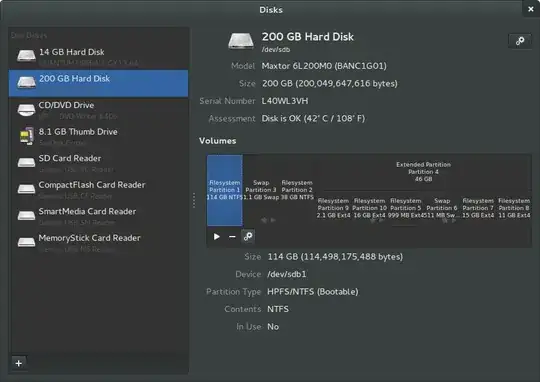This screenshot has width=540, height=382.
Task: Open disk options gears button at top right
Action: click(520, 41)
